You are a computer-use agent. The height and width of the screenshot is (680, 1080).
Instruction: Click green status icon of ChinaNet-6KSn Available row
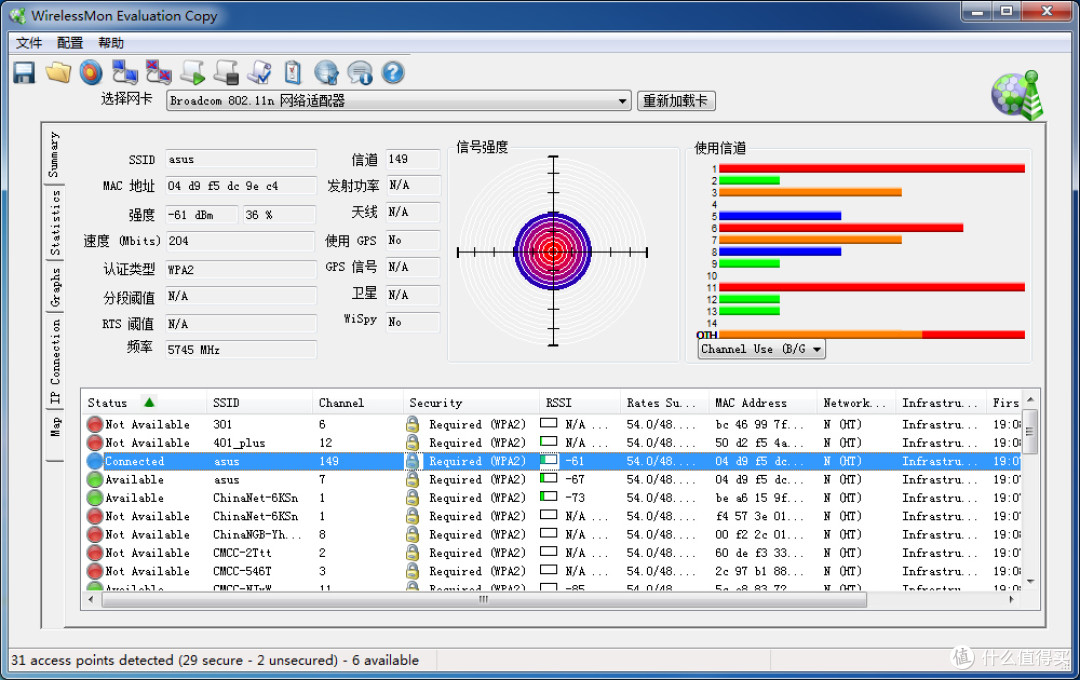[x=94, y=497]
